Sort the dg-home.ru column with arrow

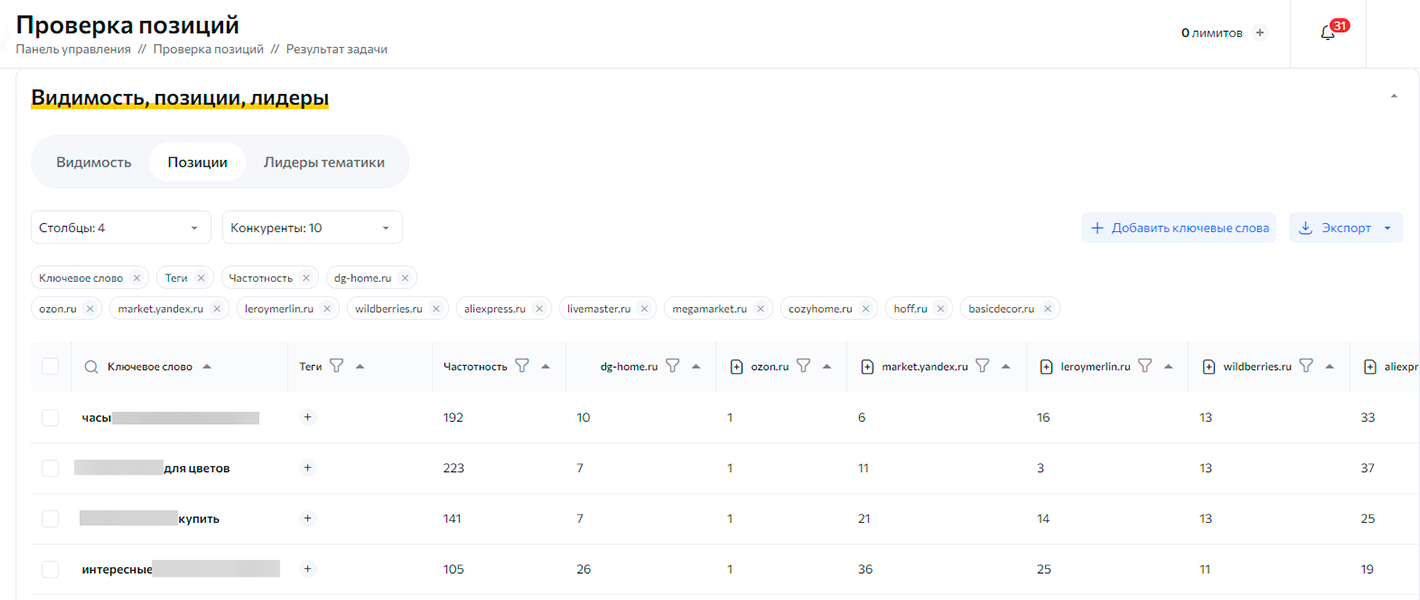[x=696, y=367]
